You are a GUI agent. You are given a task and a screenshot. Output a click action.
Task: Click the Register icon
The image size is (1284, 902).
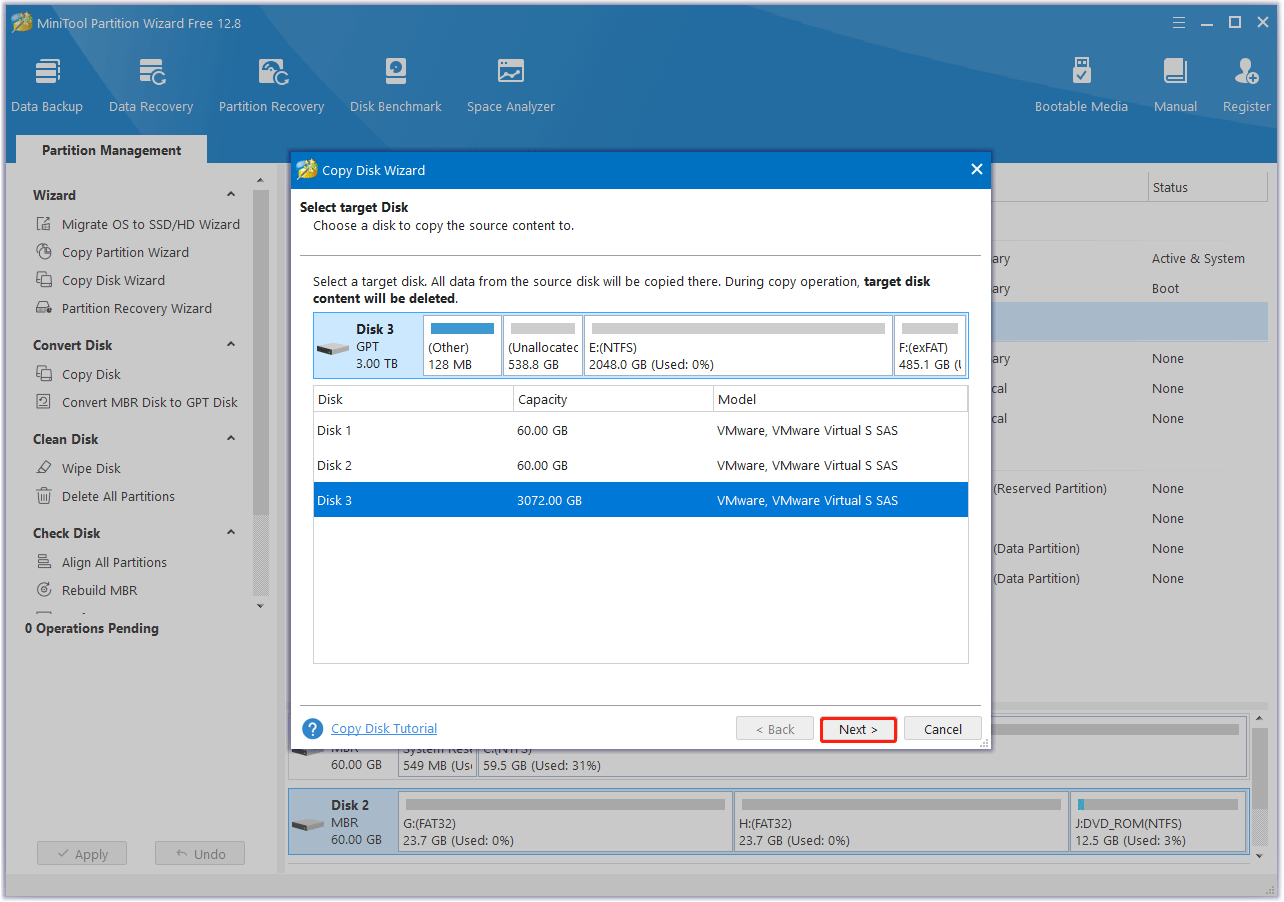pyautogui.click(x=1246, y=82)
